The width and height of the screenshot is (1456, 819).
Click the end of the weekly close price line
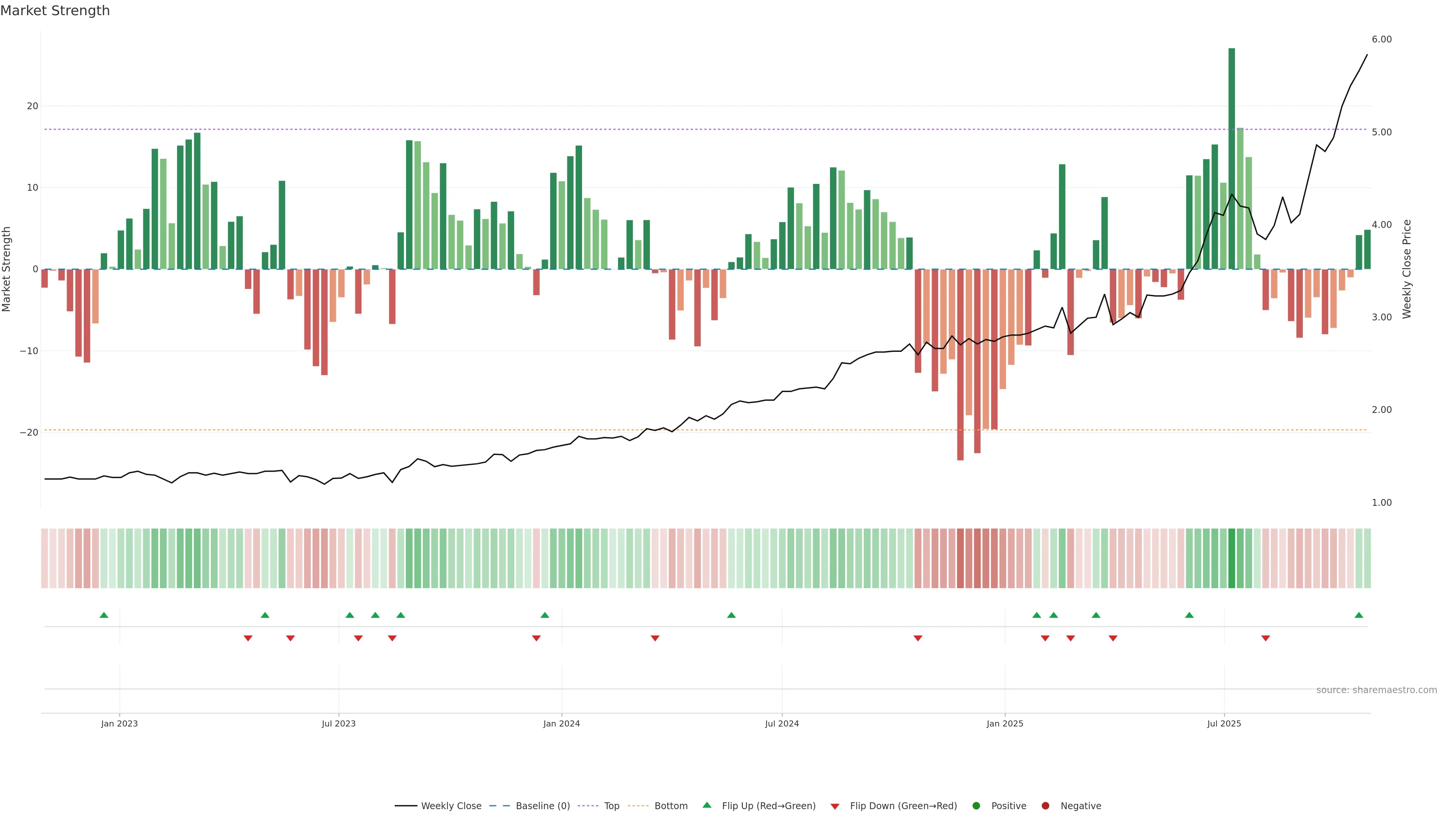point(1367,55)
